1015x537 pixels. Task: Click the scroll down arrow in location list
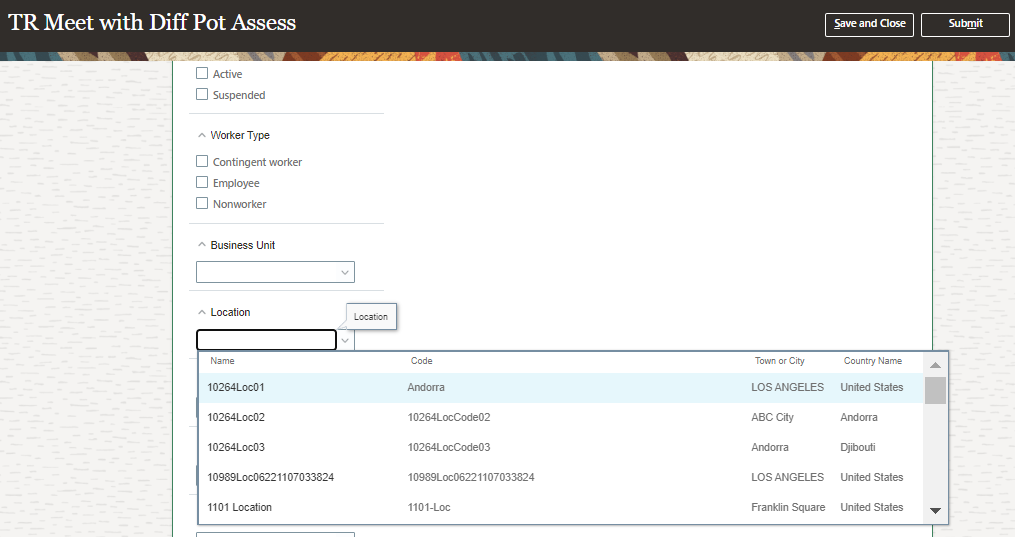935,510
